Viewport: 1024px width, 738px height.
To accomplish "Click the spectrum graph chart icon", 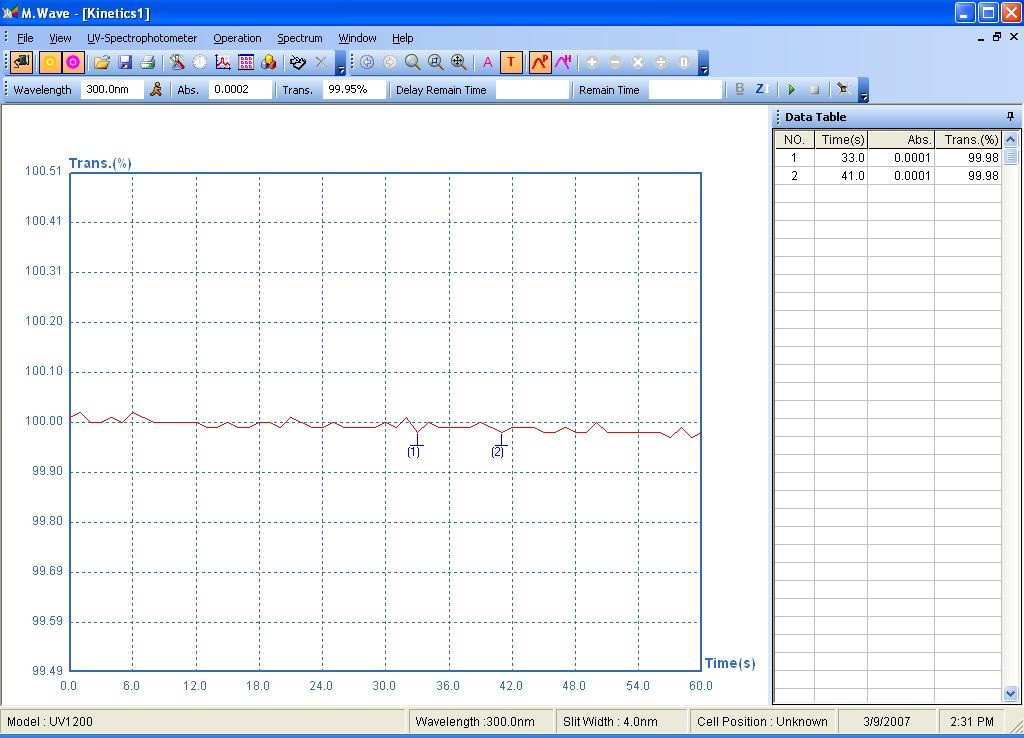I will tap(223, 62).
